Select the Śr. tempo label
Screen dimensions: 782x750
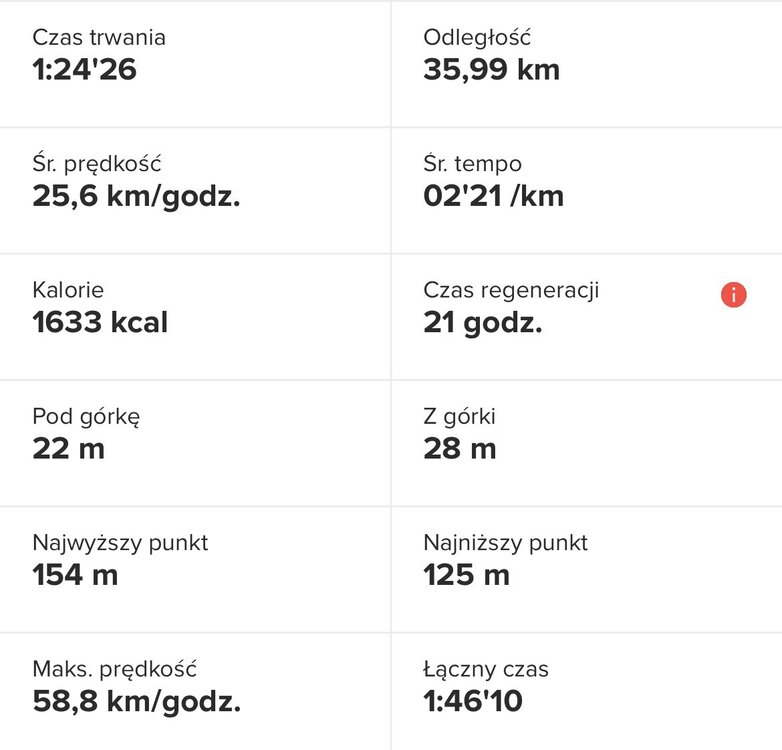pos(472,164)
